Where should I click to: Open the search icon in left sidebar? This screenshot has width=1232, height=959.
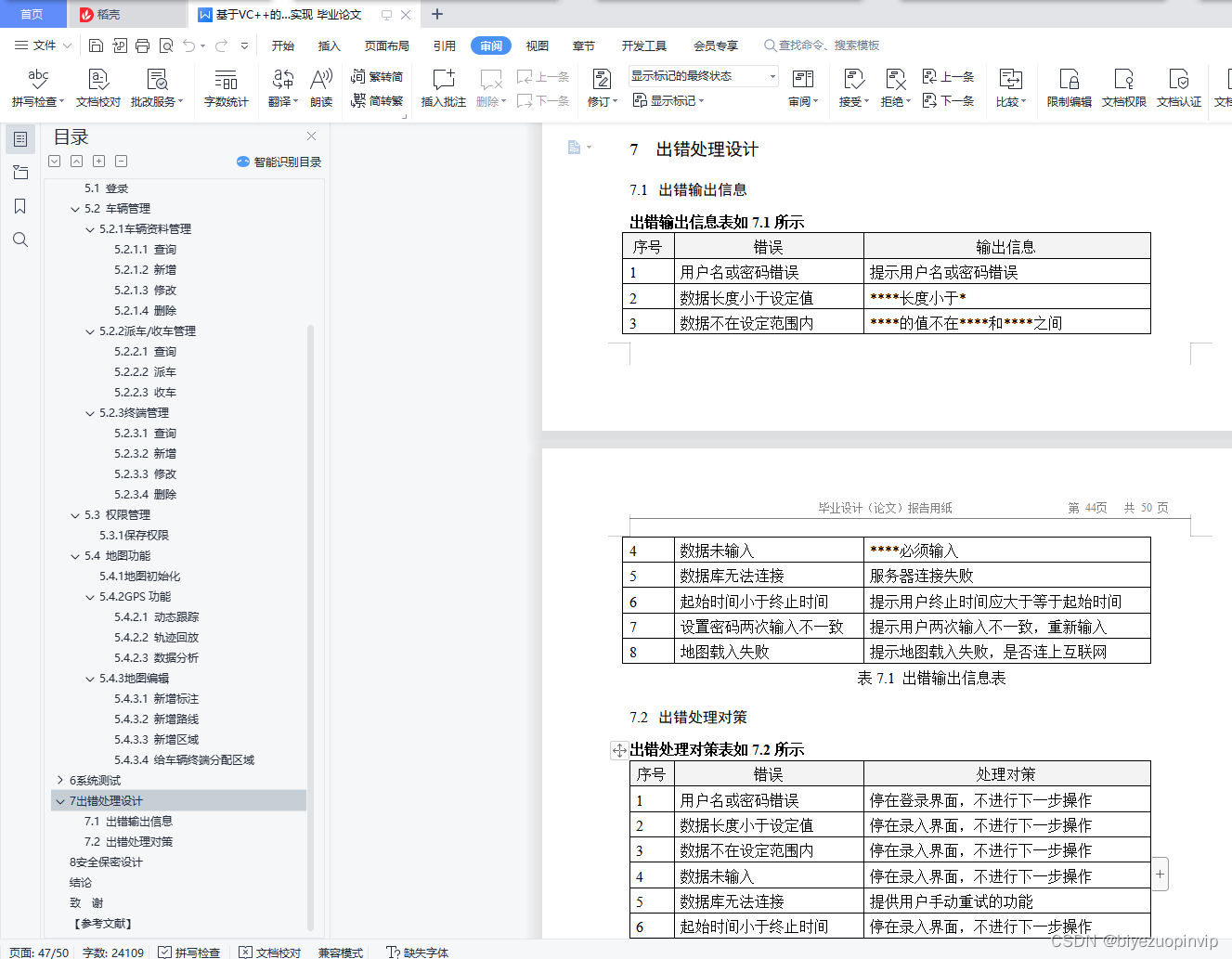click(x=20, y=239)
